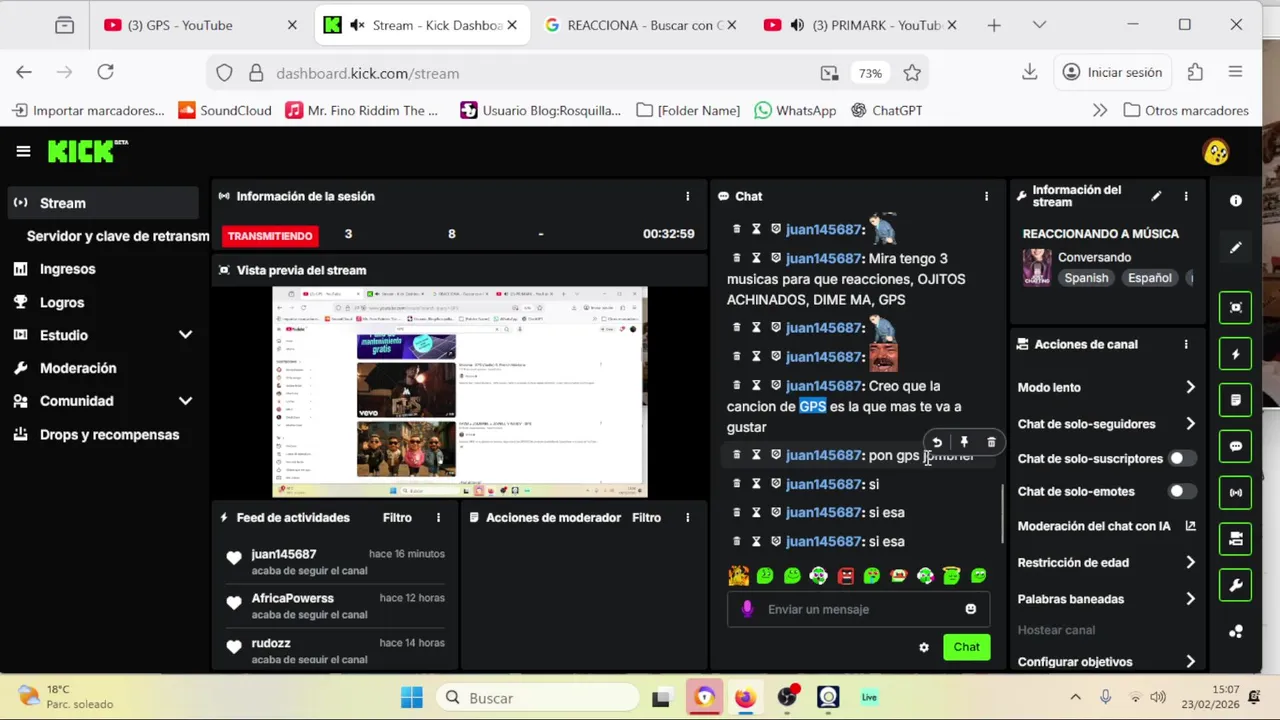Show more bookmarks overflow chevron
Screen dimensions: 1280x720
click(1100, 110)
